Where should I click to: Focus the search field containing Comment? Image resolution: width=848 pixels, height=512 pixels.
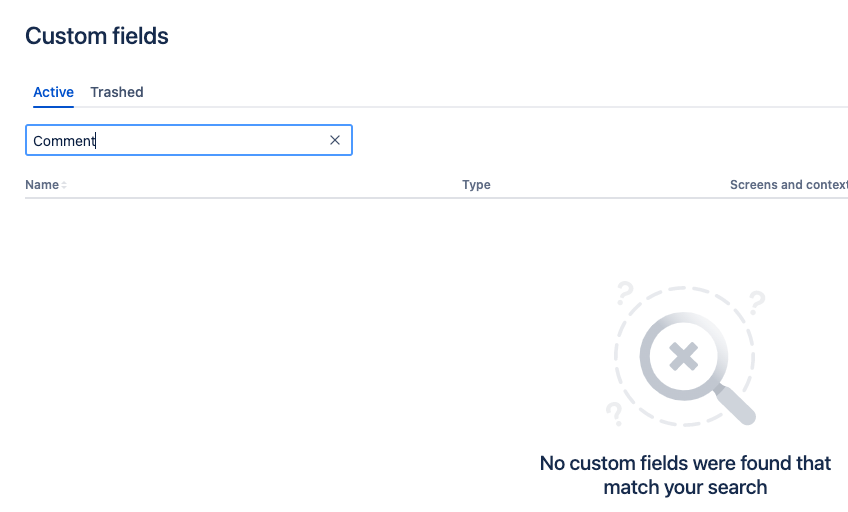tap(189, 140)
